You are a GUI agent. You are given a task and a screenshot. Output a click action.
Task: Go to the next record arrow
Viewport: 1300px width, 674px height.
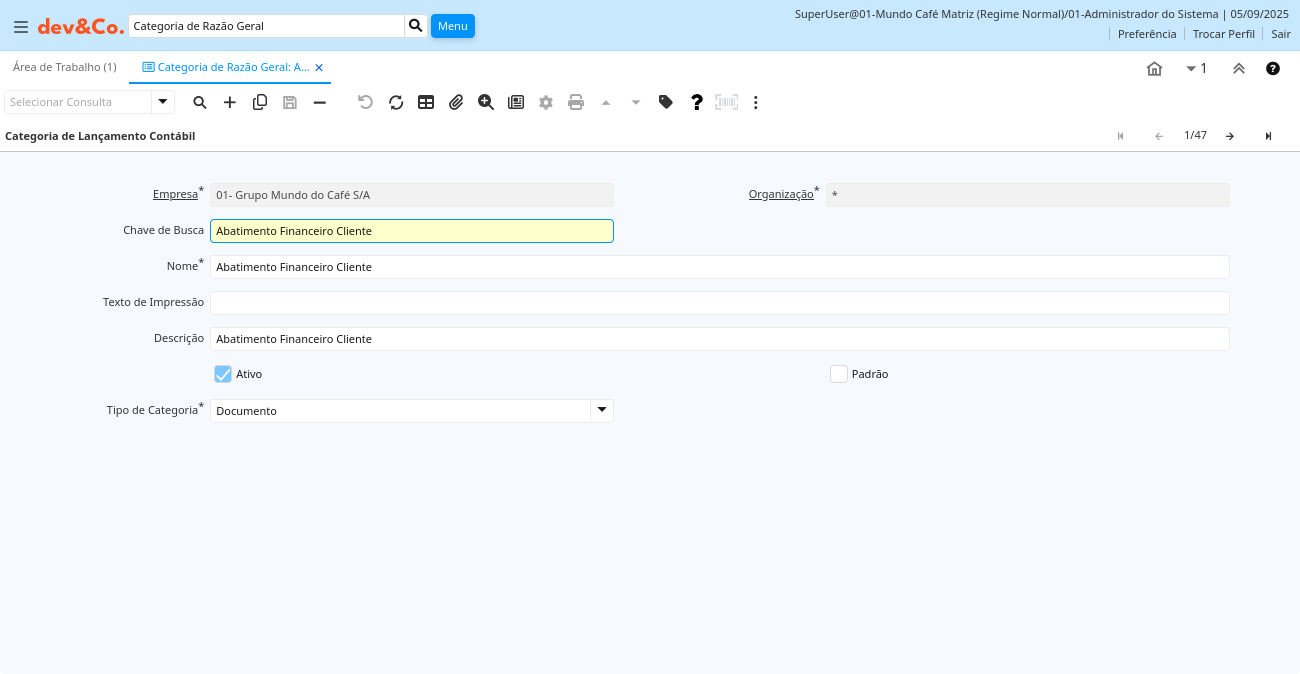[1230, 136]
